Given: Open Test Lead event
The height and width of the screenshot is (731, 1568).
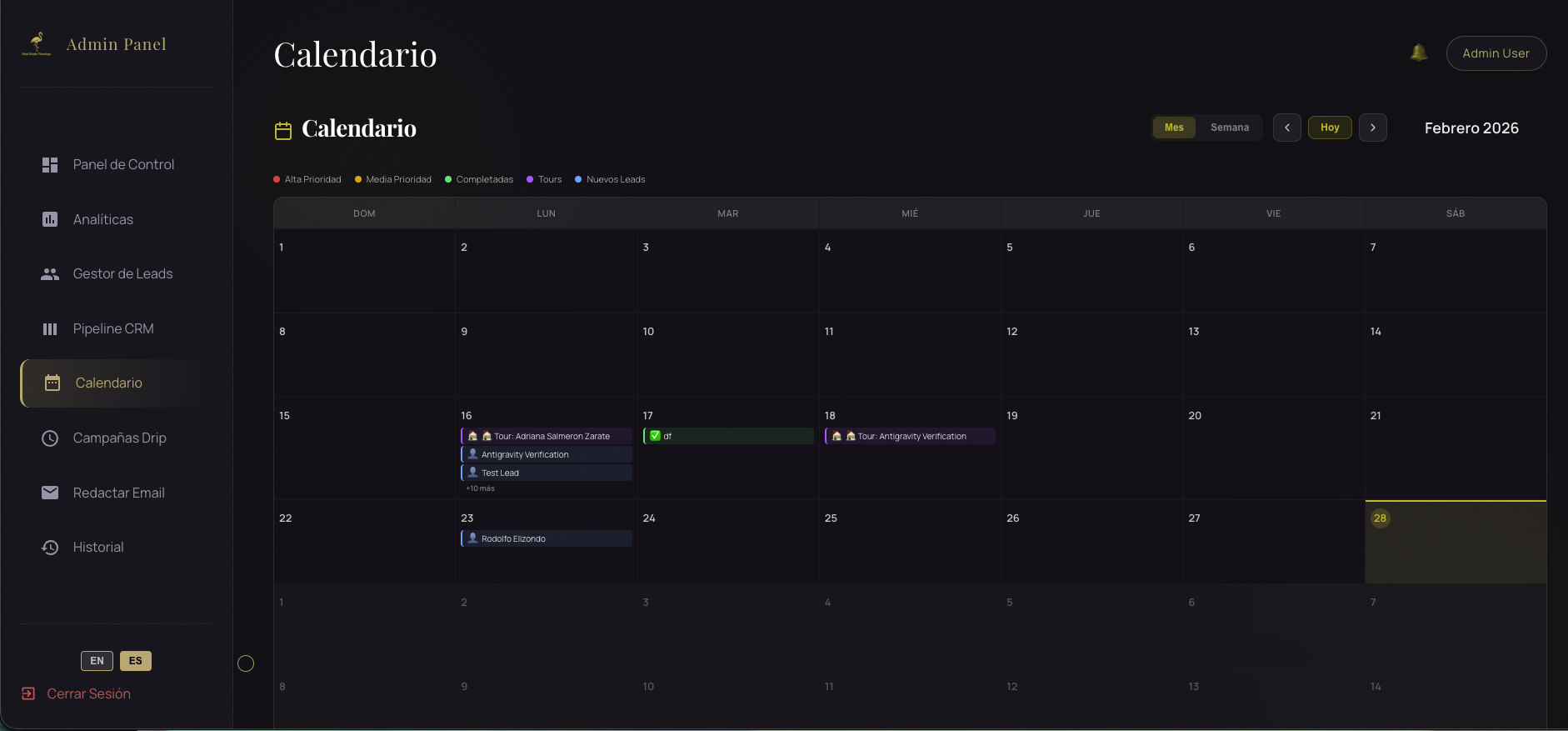Looking at the screenshot, I should [x=547, y=473].
